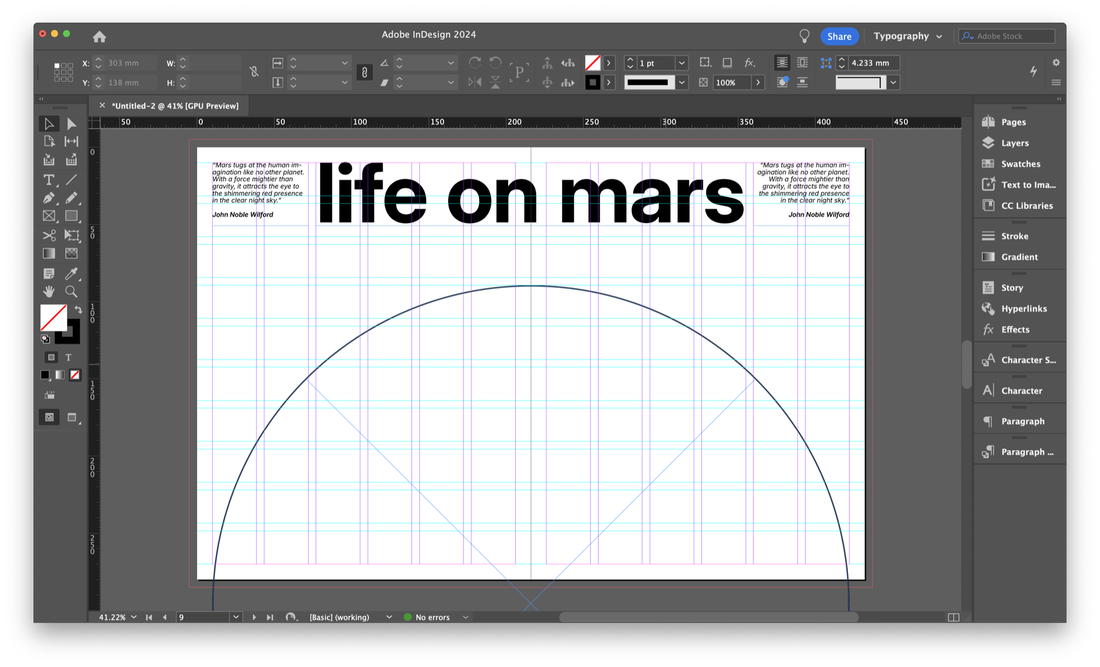
Task: Open the stroke weight dropdown
Action: coord(681,63)
